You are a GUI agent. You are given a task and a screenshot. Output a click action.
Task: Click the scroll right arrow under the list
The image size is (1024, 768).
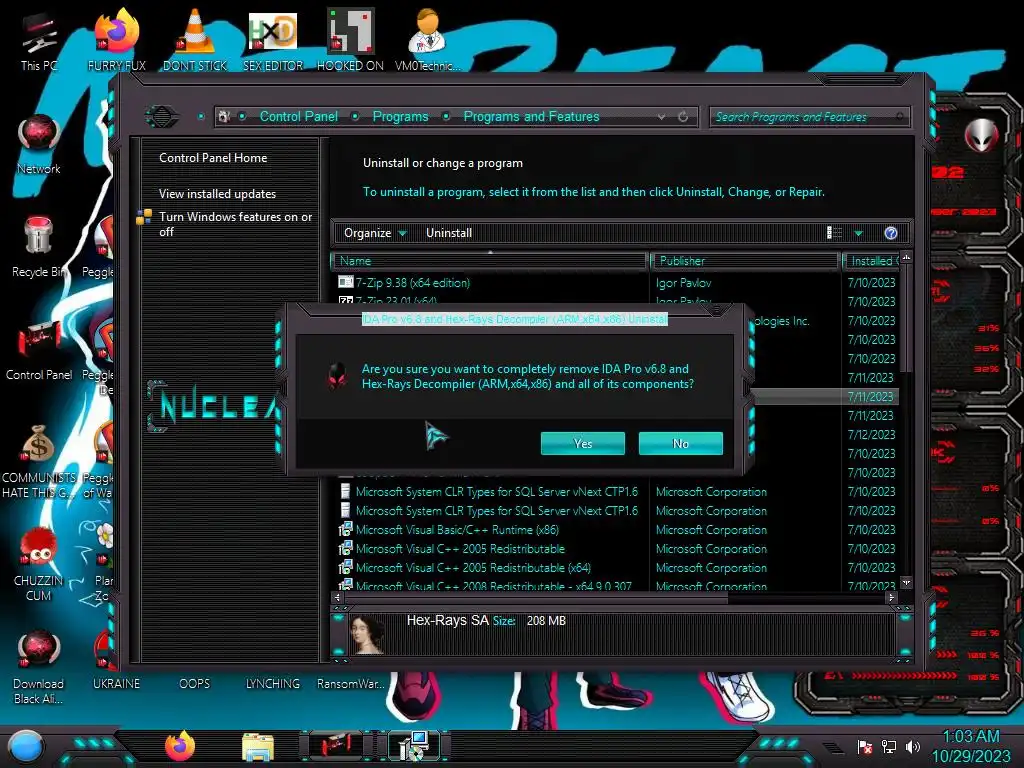pos(891,598)
